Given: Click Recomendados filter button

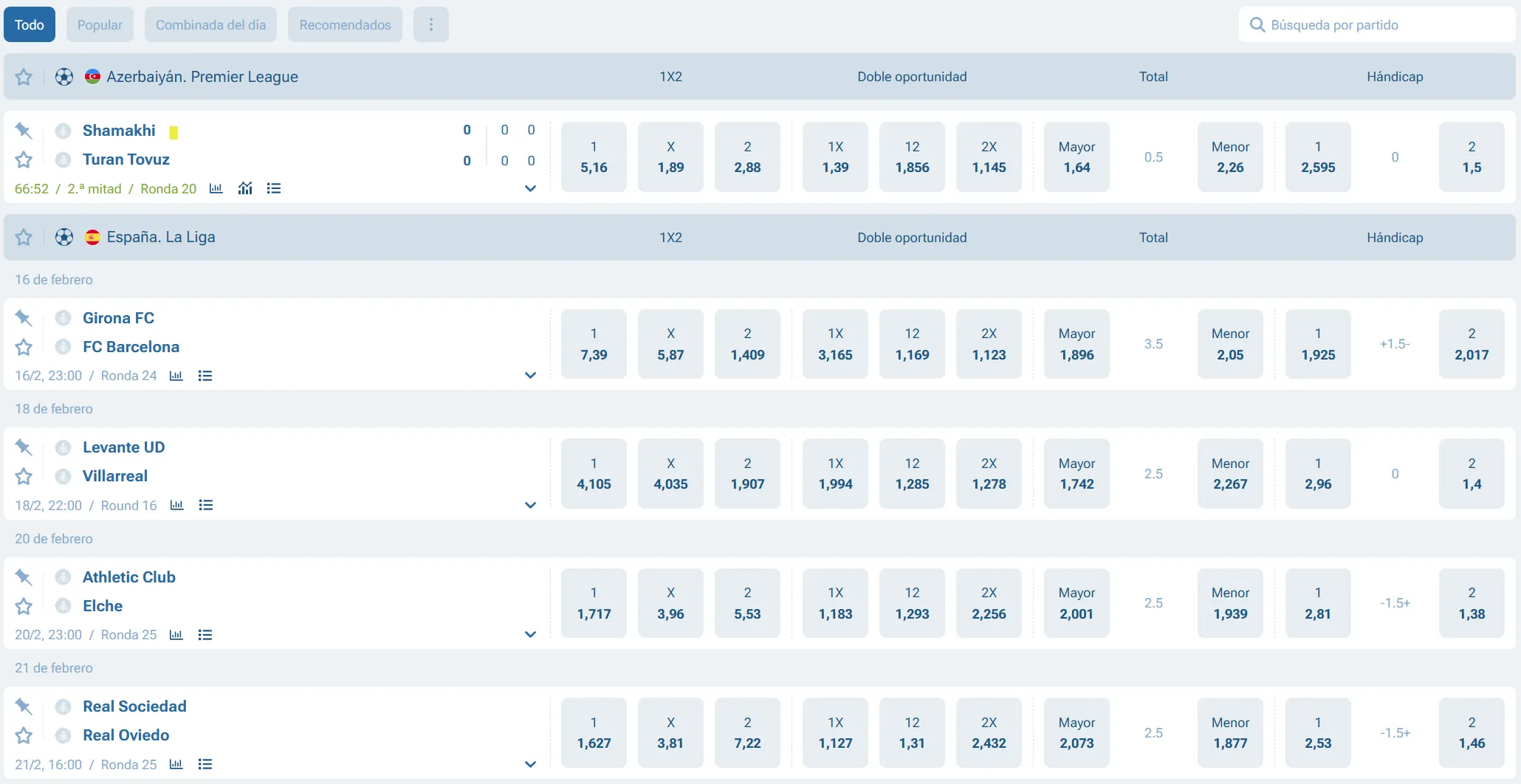Looking at the screenshot, I should pos(344,24).
